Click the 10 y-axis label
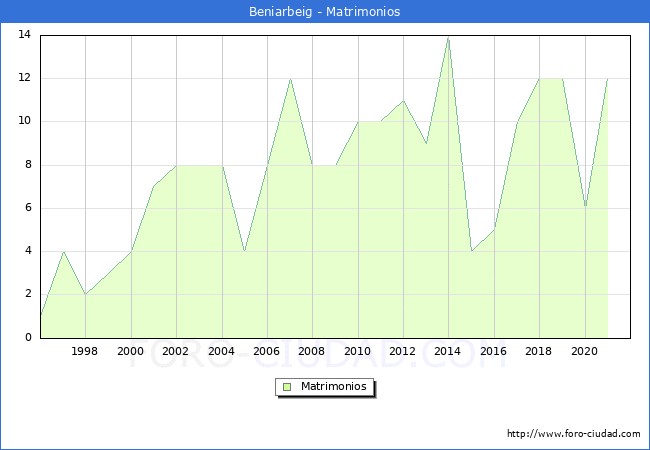The height and width of the screenshot is (450, 650). (25, 121)
